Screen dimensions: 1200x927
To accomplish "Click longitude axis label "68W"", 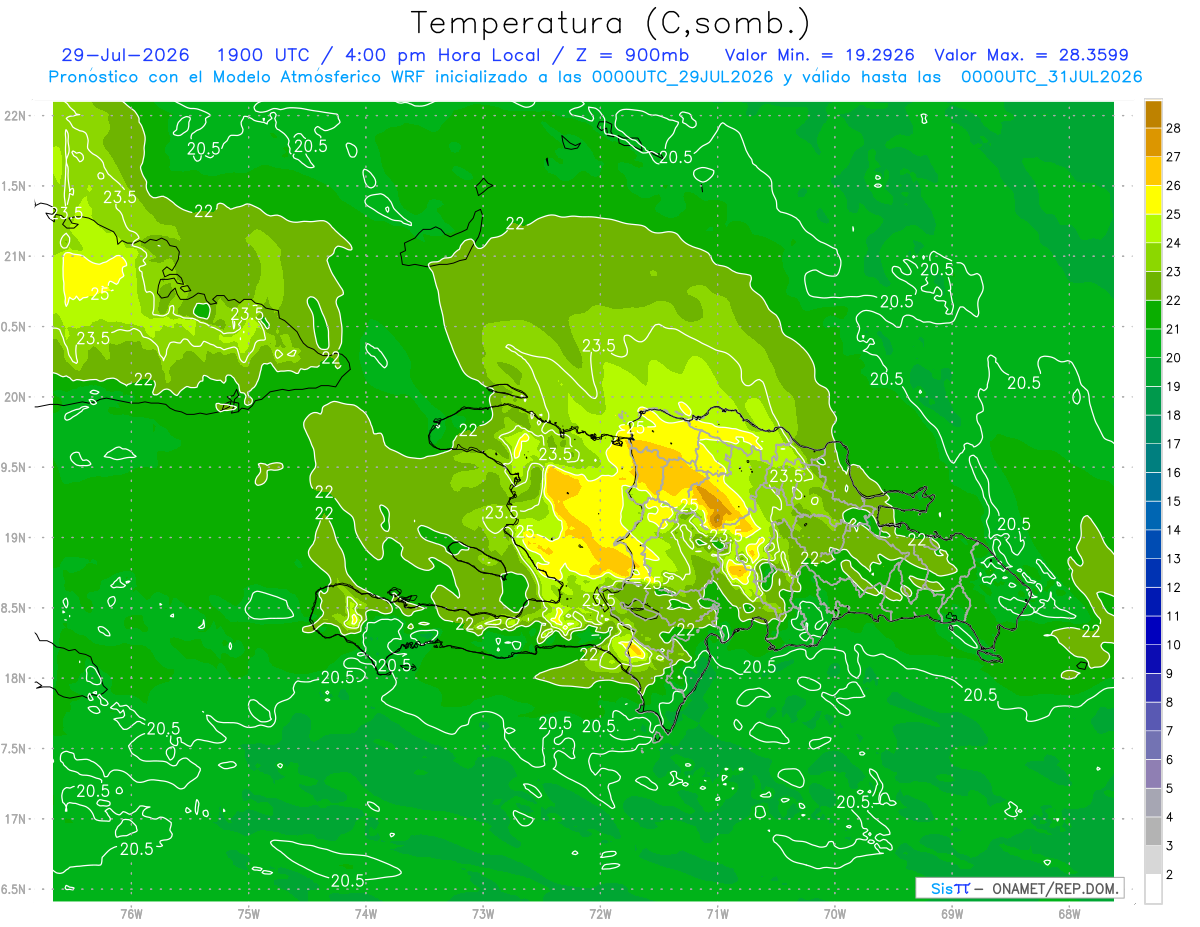I will coord(1069,913).
